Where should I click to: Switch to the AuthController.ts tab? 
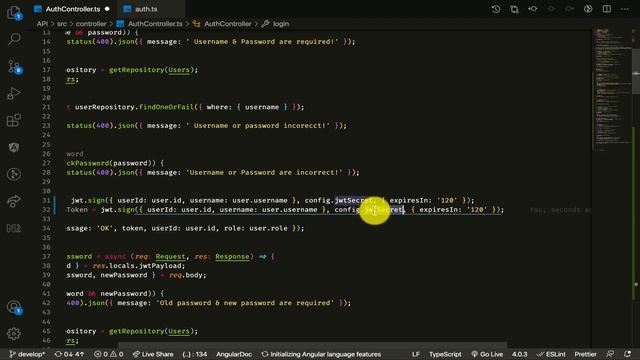point(73,9)
